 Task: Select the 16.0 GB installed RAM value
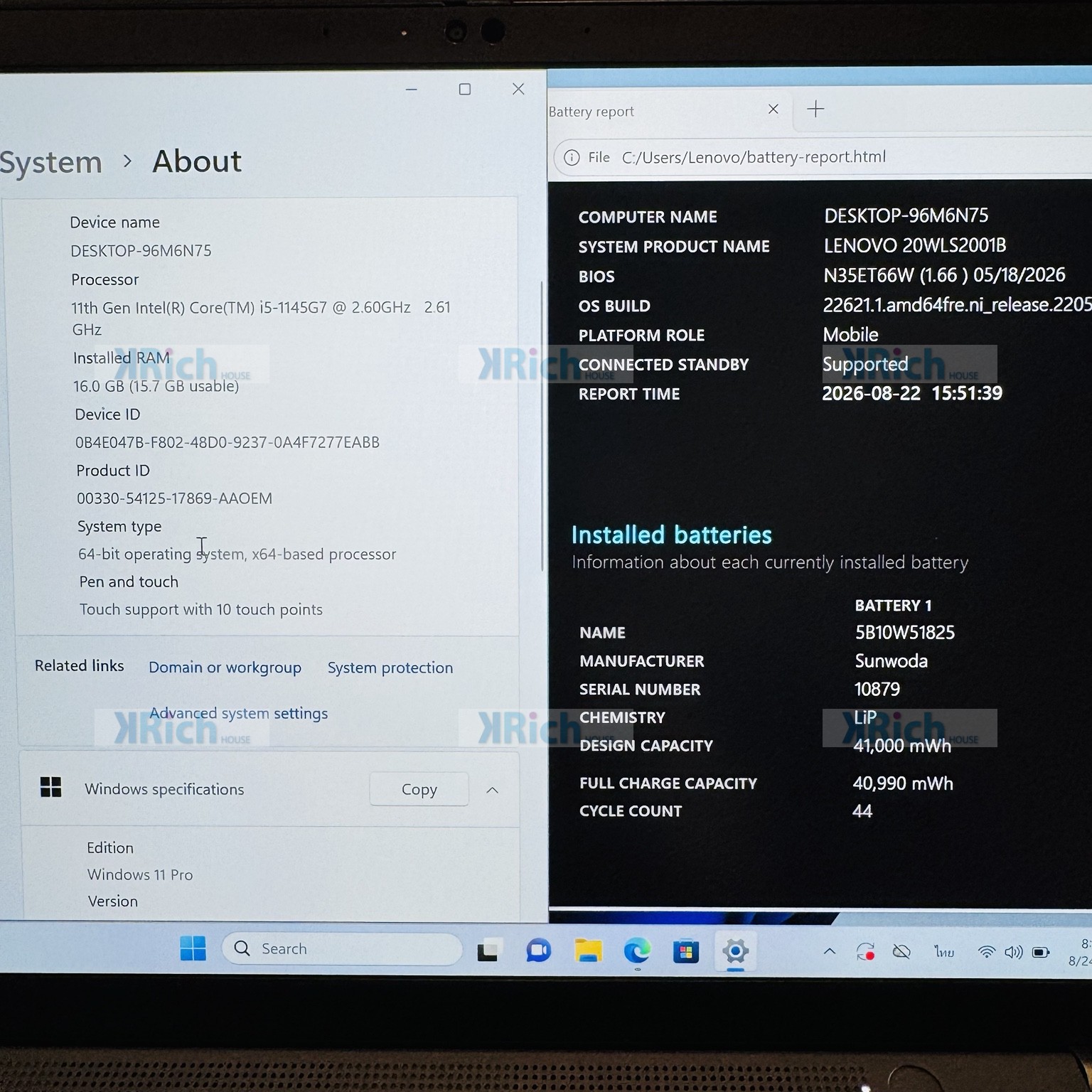pos(156,386)
